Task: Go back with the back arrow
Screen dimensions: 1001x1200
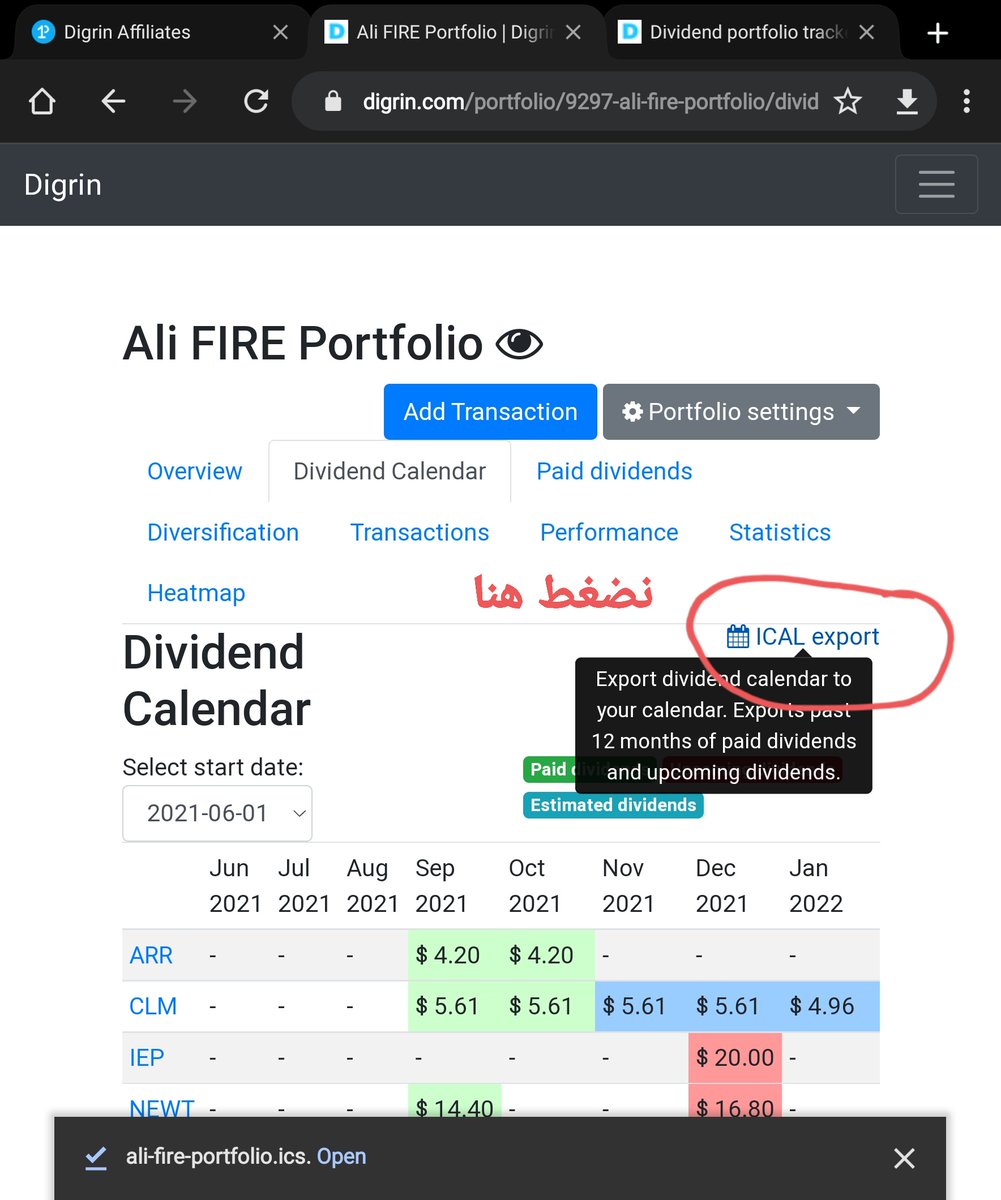Action: pos(113,101)
